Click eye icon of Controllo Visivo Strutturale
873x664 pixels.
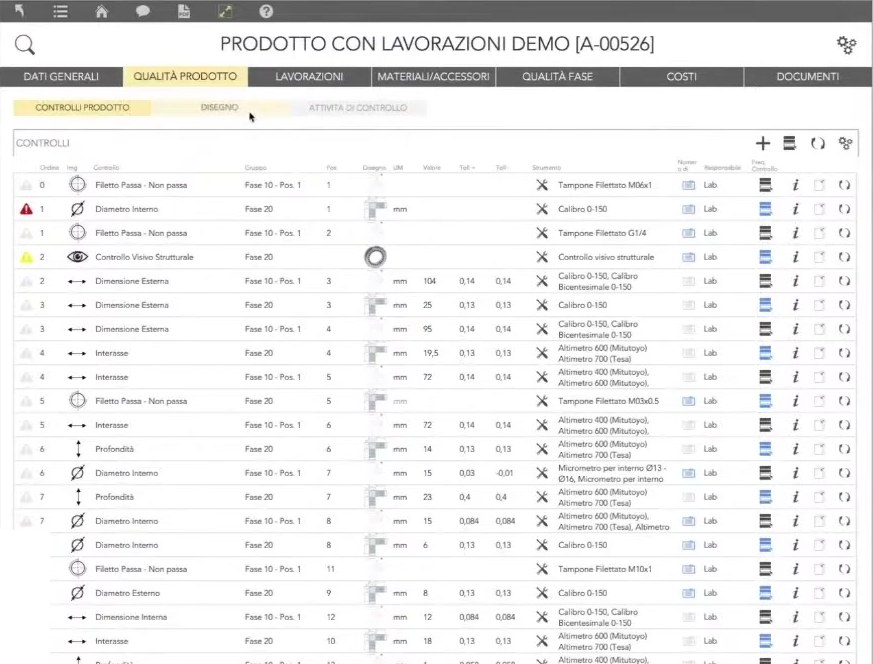[x=77, y=257]
